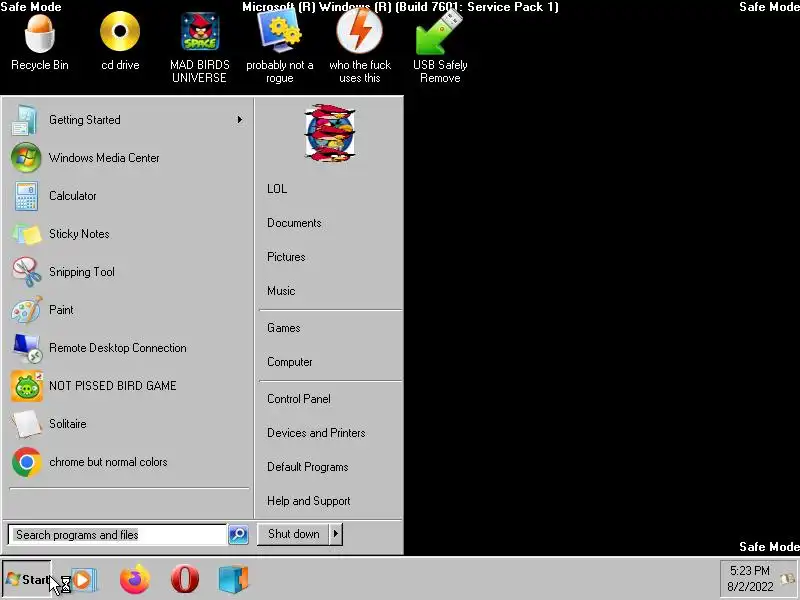Click the Calculator icon in Start menu
Viewport: 800px width, 600px height.
[26, 196]
